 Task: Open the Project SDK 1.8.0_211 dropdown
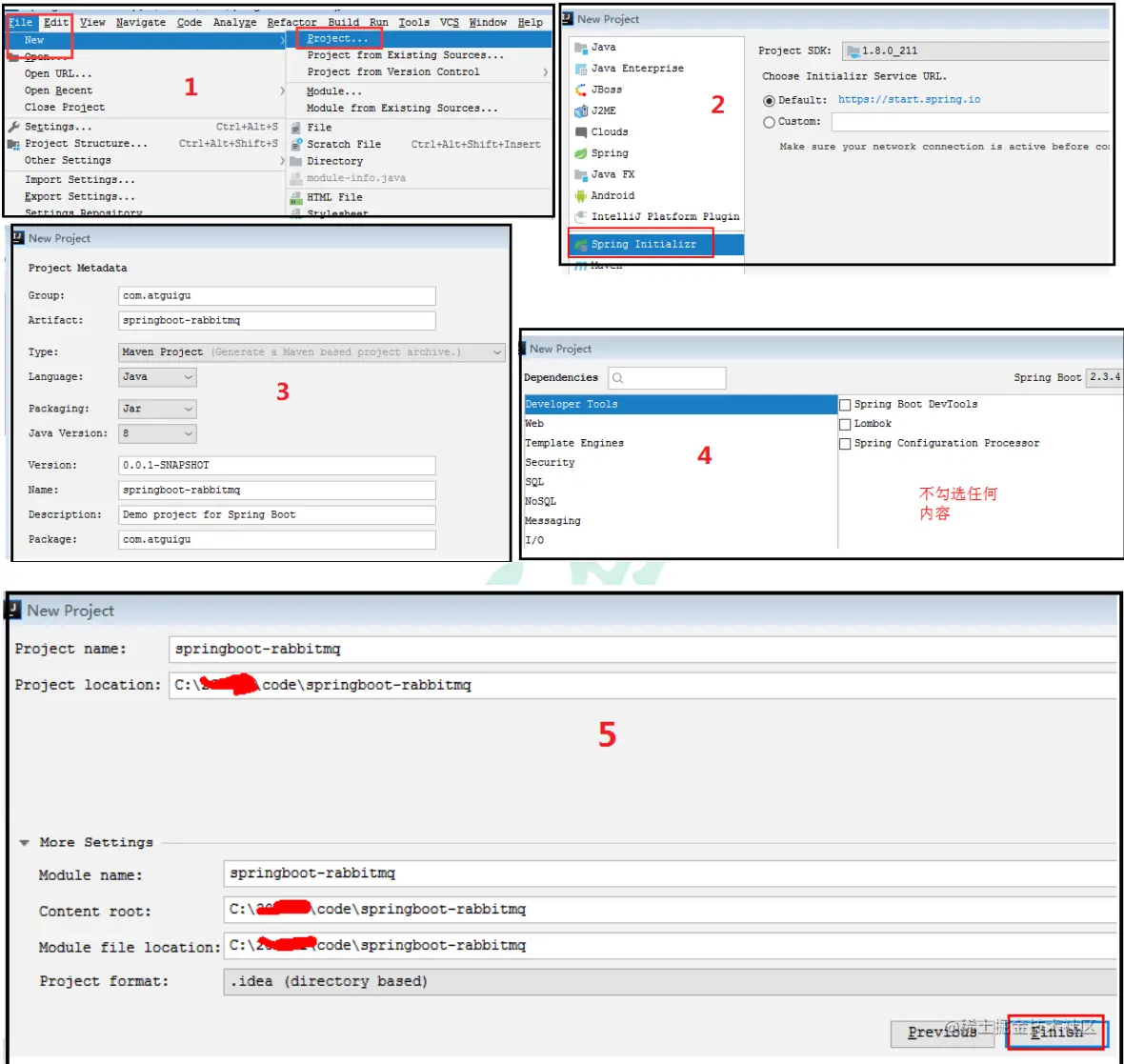pos(975,50)
